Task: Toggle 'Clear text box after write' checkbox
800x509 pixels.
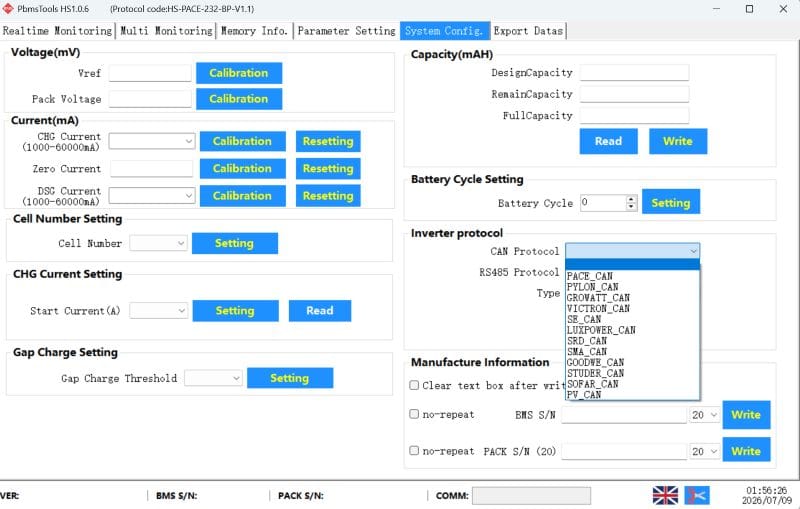Action: point(414,385)
